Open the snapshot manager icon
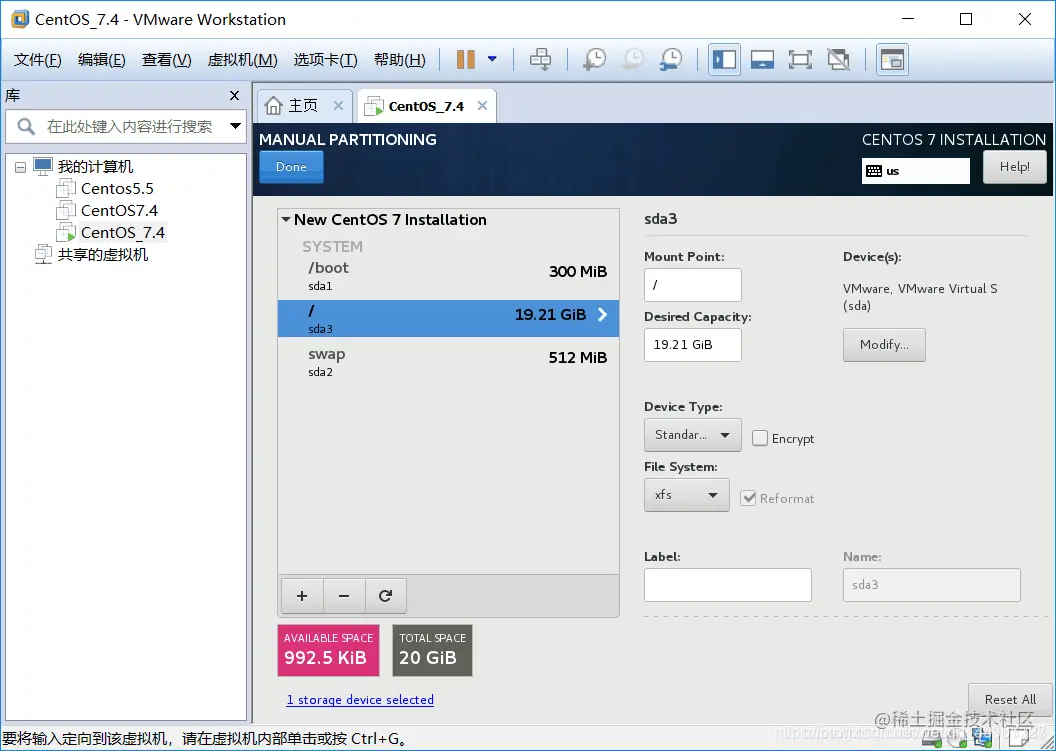The image size is (1056, 751). [671, 59]
